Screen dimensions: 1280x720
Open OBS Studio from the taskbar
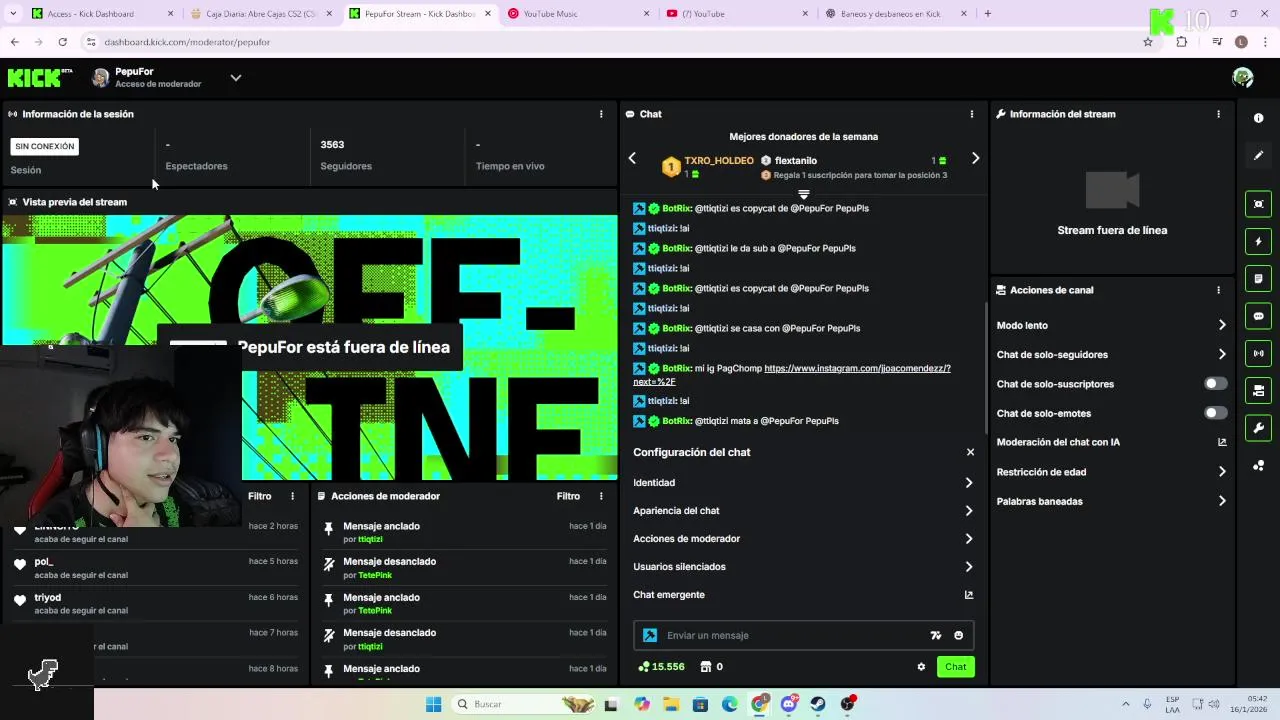(848, 704)
